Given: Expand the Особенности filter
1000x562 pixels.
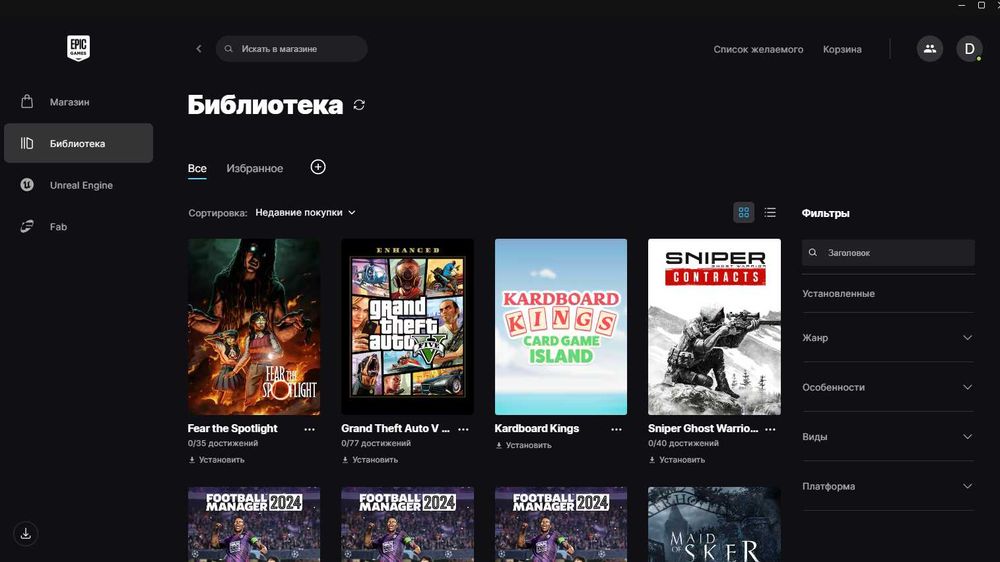Looking at the screenshot, I should [x=888, y=387].
